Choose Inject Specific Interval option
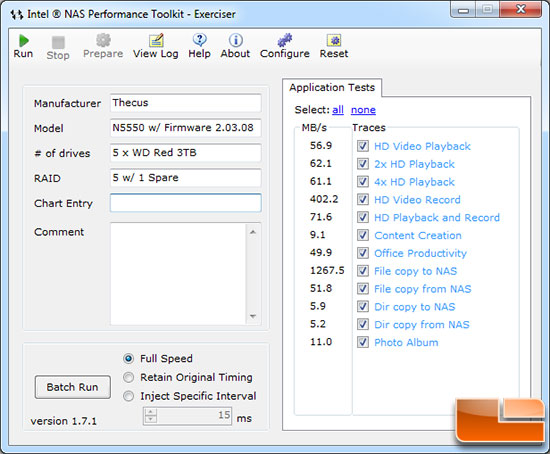This screenshot has width=550, height=454. tap(129, 396)
